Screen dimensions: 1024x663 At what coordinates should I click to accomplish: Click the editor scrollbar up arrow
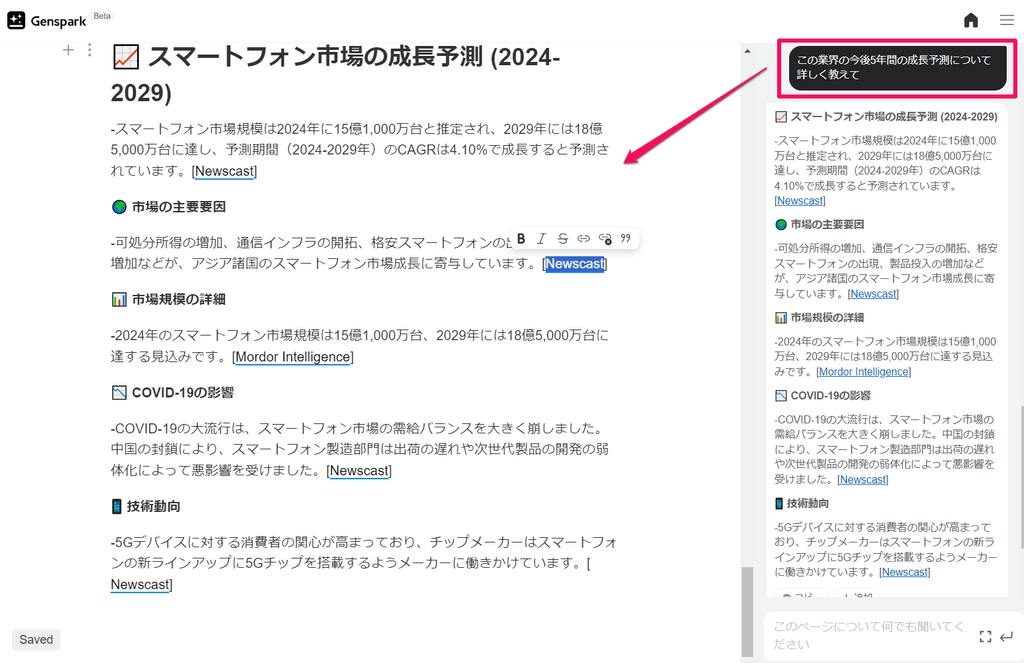(x=747, y=51)
